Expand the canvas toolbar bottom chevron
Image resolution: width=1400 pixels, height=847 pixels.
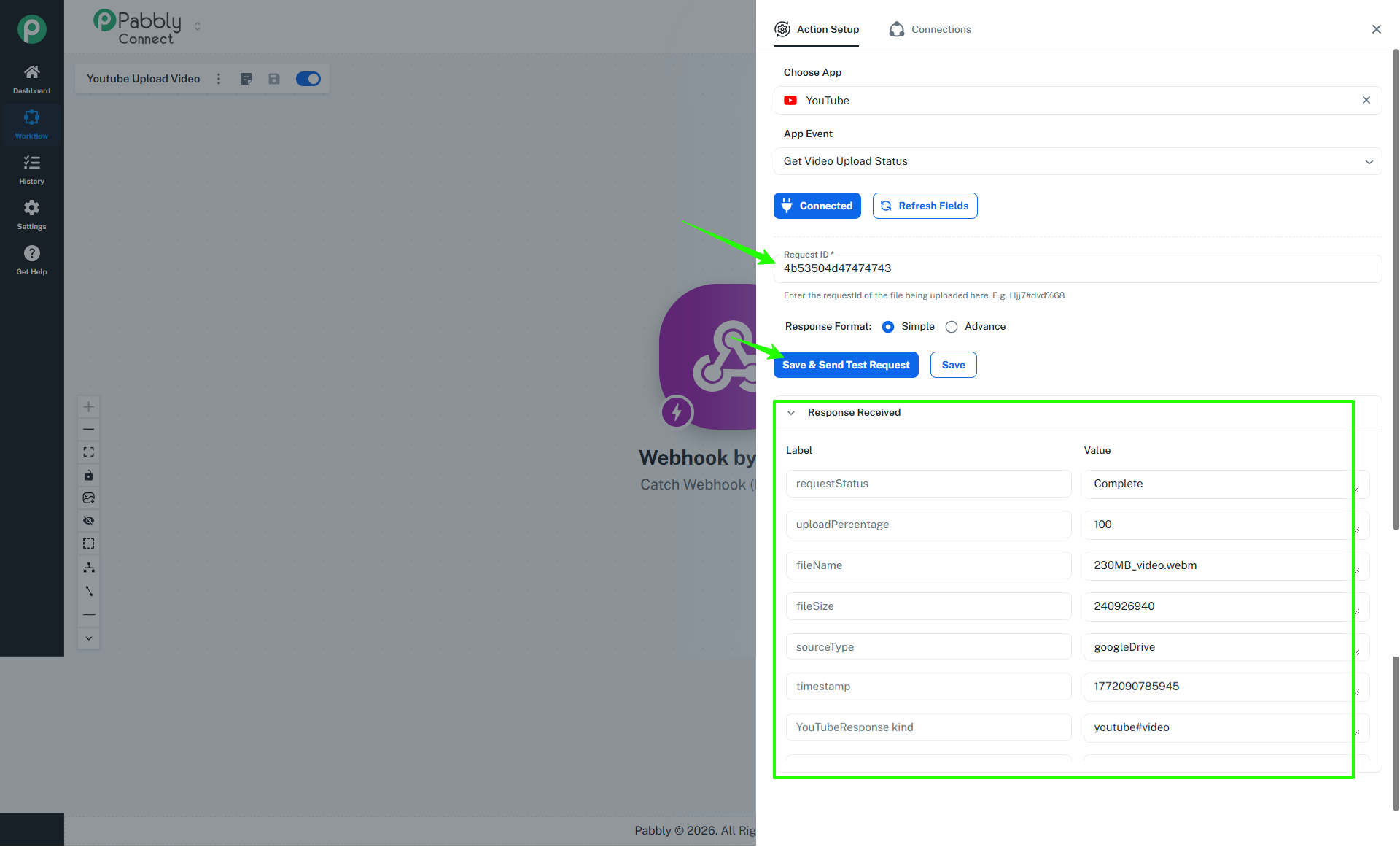[88, 638]
